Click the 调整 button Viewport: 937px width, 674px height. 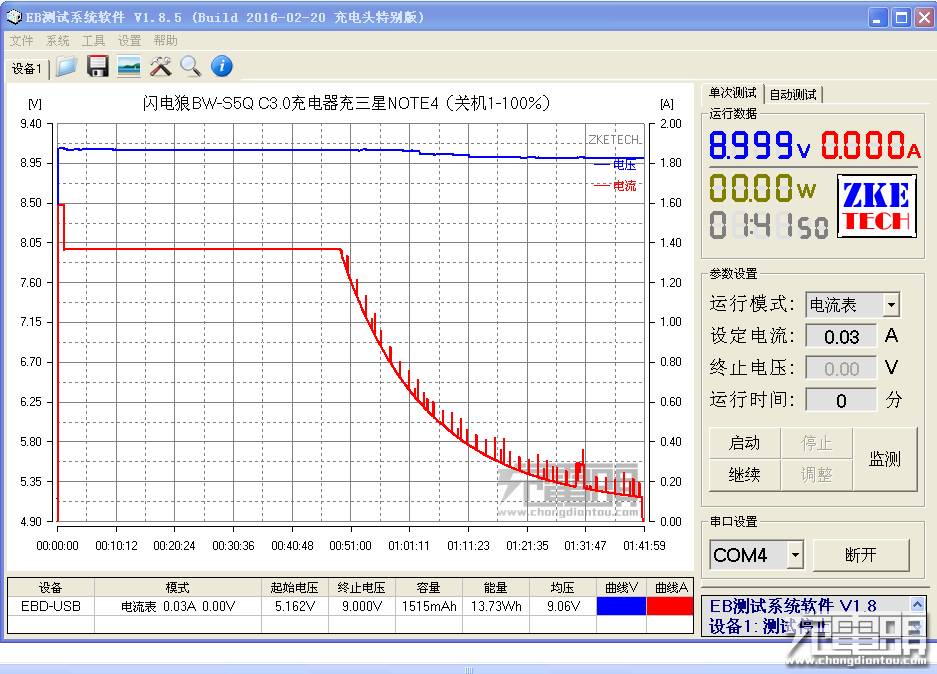click(816, 475)
